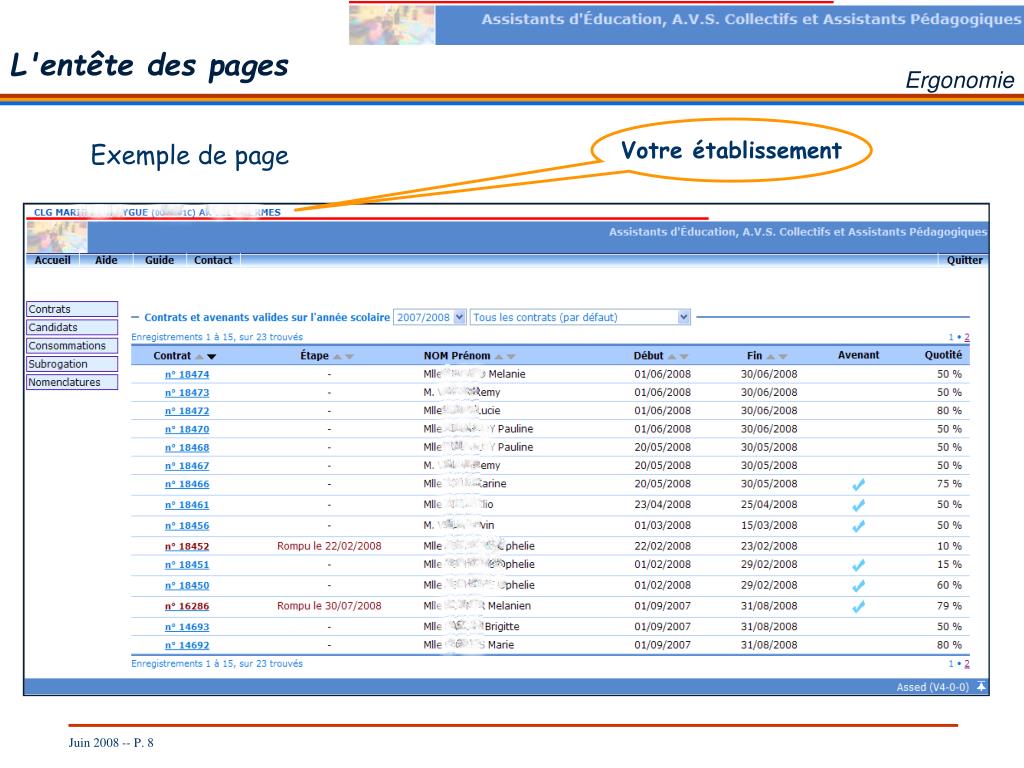Sort NOM Prénom column ascending arrow
Screen dimensions: 1024x768
499,357
